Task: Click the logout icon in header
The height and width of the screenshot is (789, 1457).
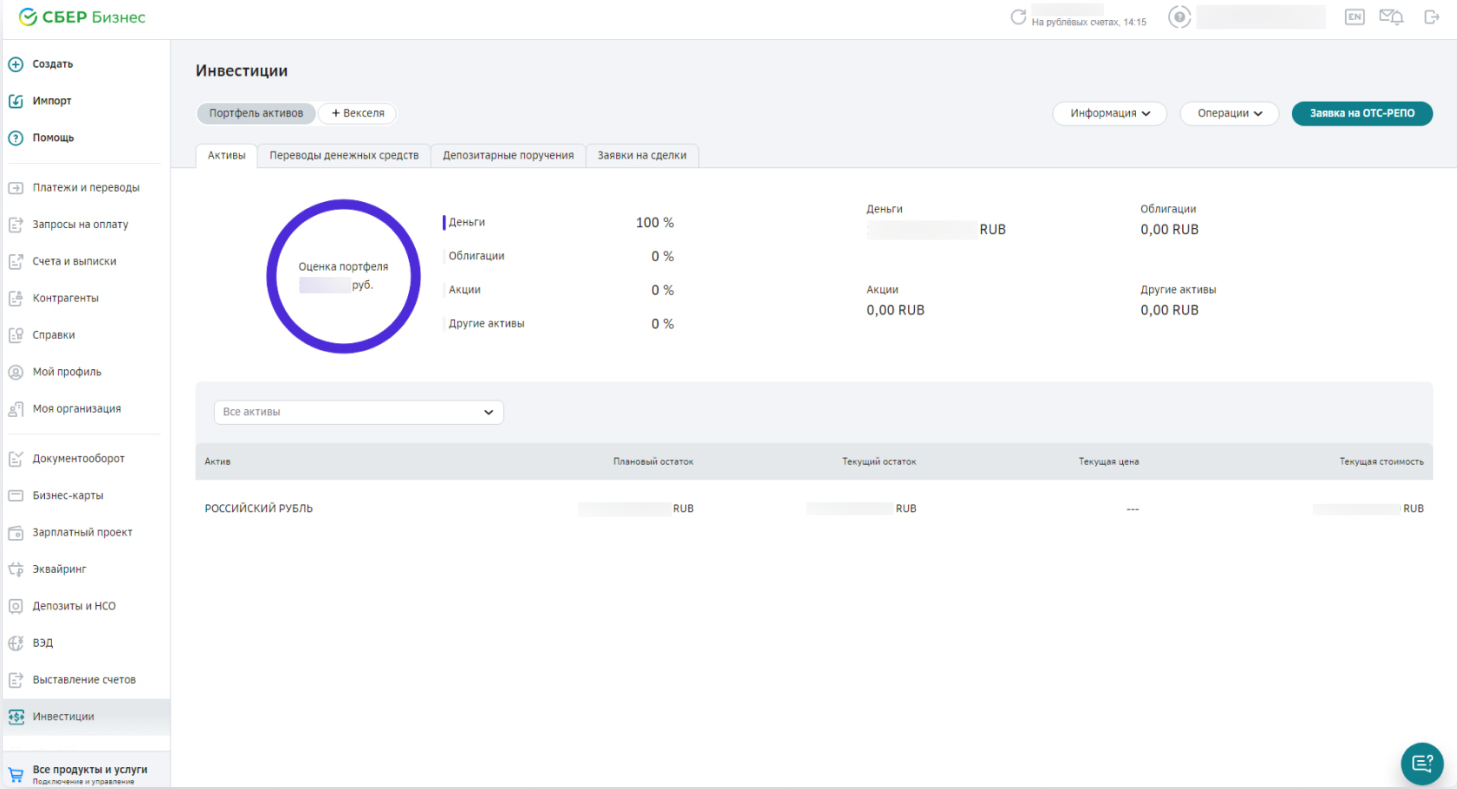Action: tap(1432, 17)
